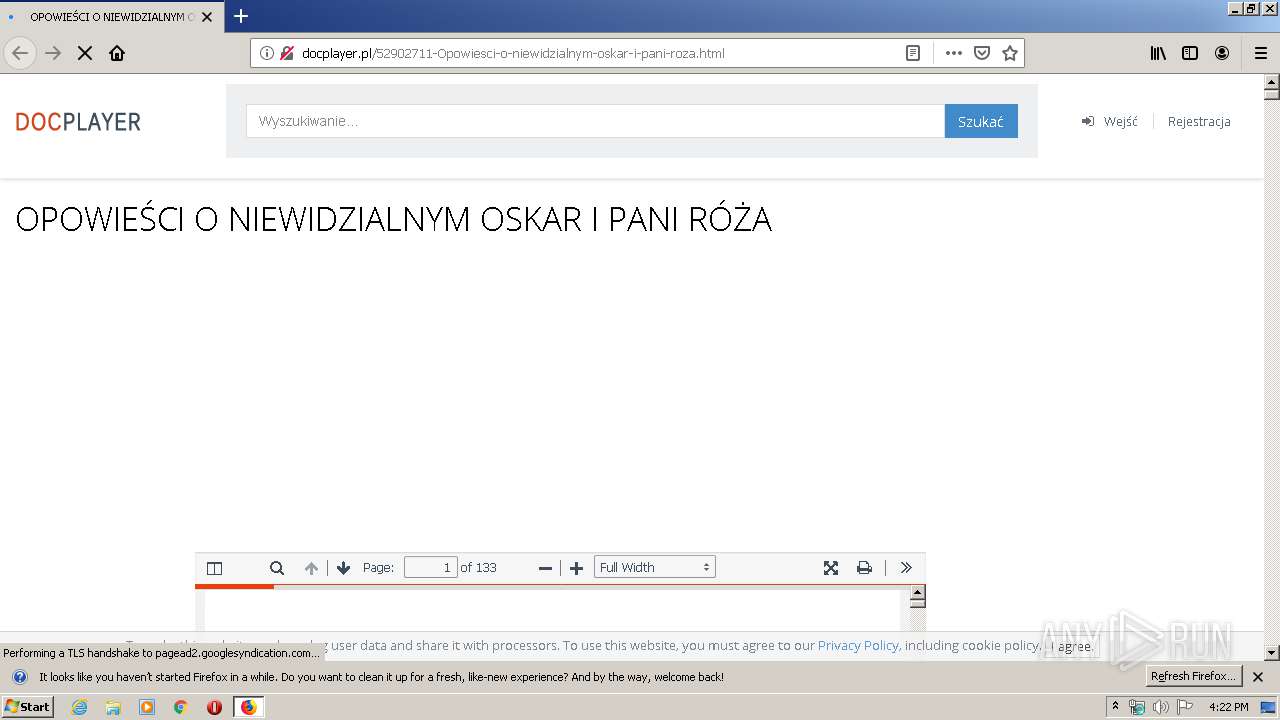The height and width of the screenshot is (720, 1280).
Task: Zoom in the document
Action: pyautogui.click(x=576, y=568)
